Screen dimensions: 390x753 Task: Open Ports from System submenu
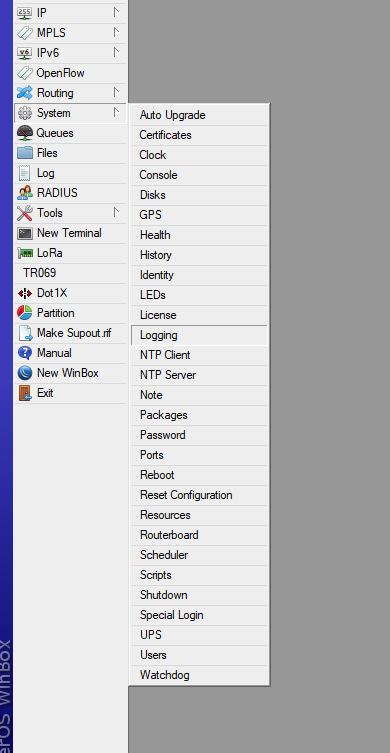[199, 455]
